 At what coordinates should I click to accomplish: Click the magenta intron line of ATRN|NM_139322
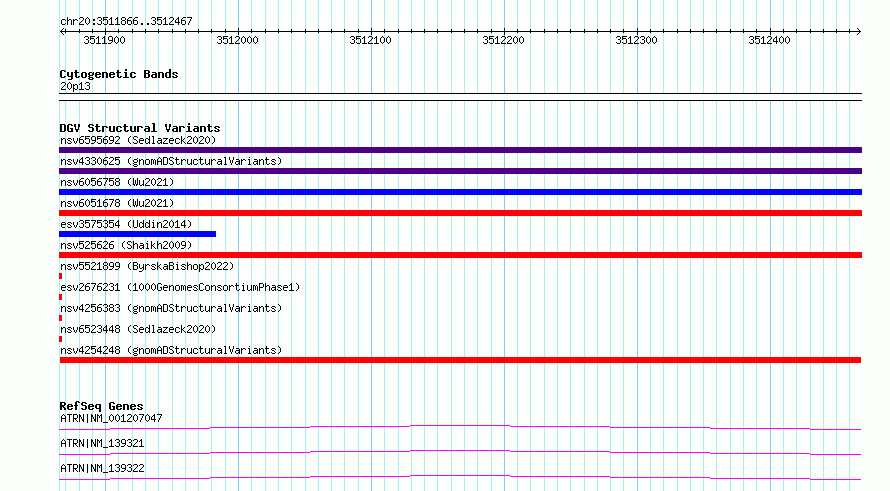[460, 476]
